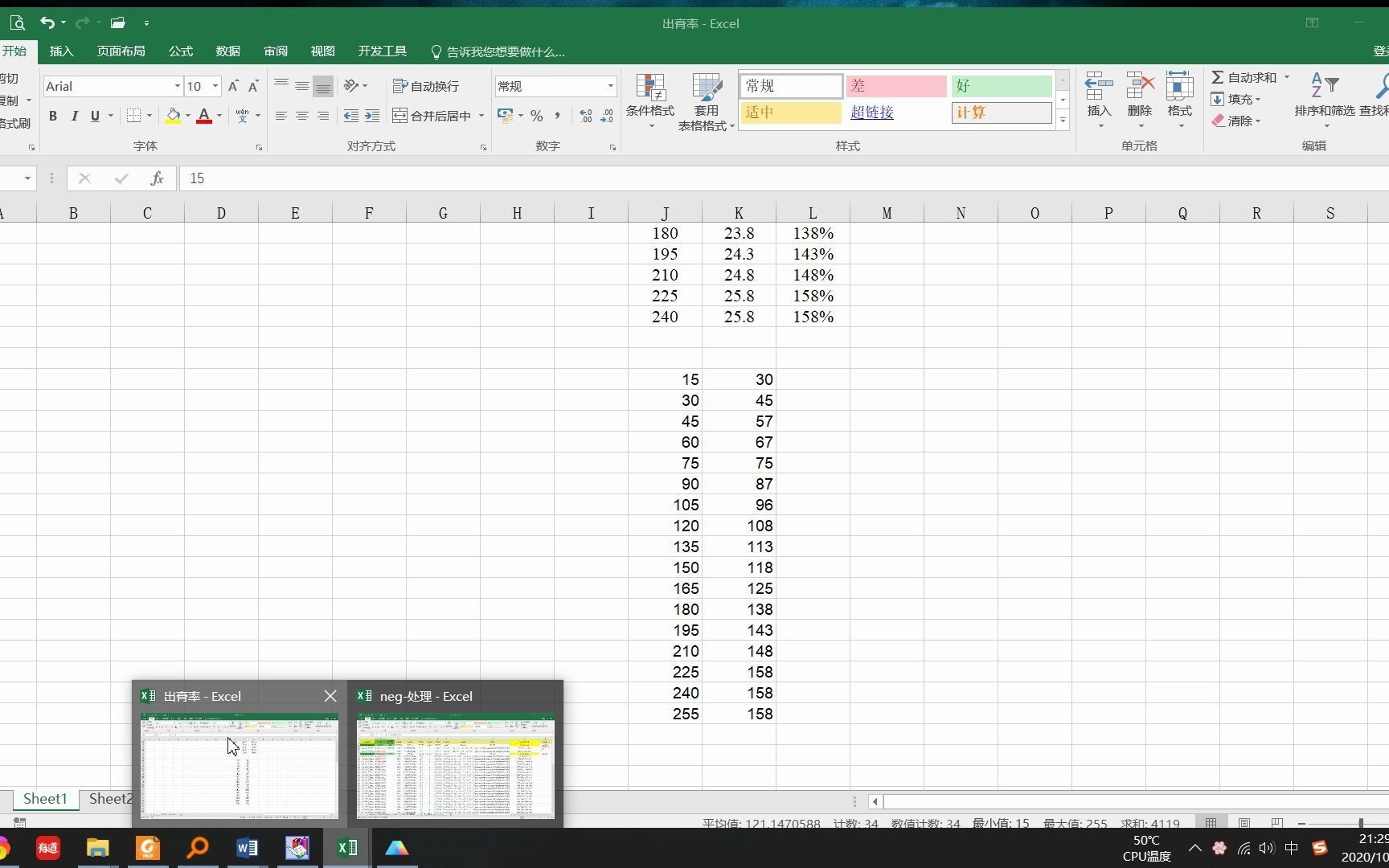Viewport: 1389px width, 868px height.
Task: Select the underline icon
Action: coord(94,116)
